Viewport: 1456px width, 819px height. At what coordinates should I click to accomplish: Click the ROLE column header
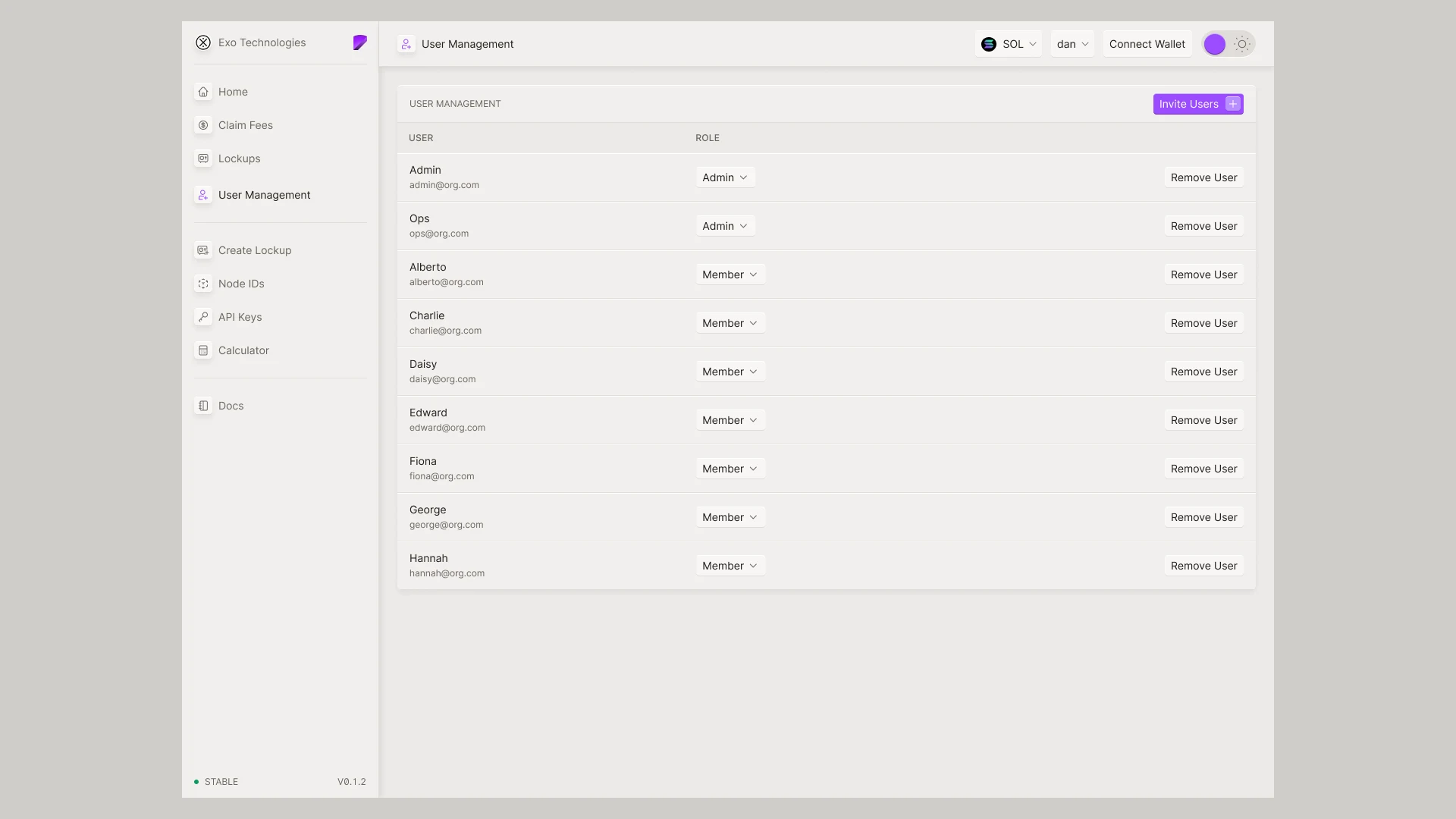[707, 138]
